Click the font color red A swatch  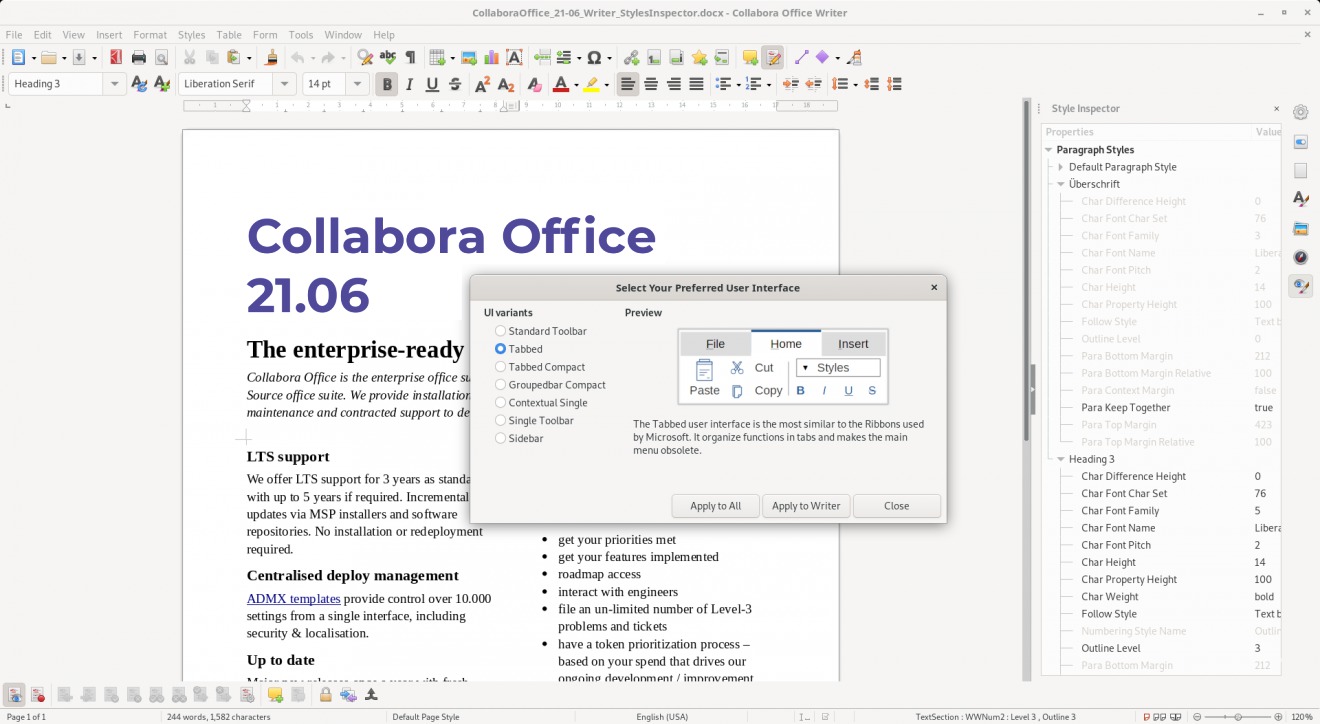(x=560, y=84)
